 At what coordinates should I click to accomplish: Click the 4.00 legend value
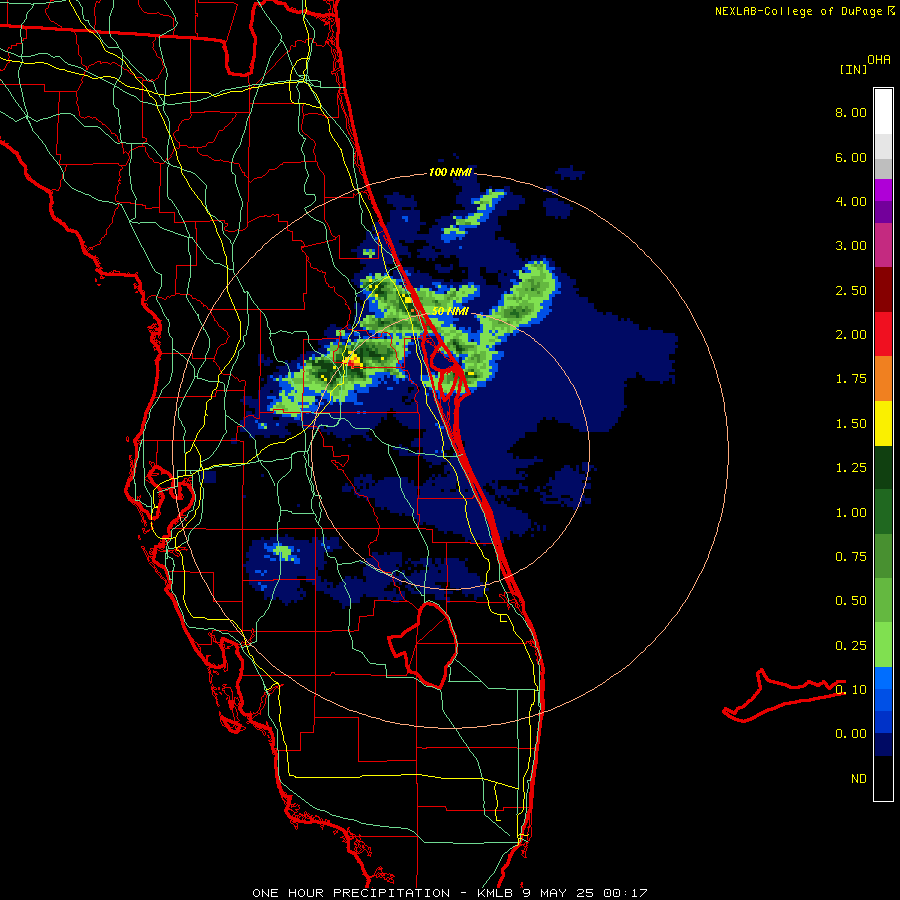pos(851,201)
